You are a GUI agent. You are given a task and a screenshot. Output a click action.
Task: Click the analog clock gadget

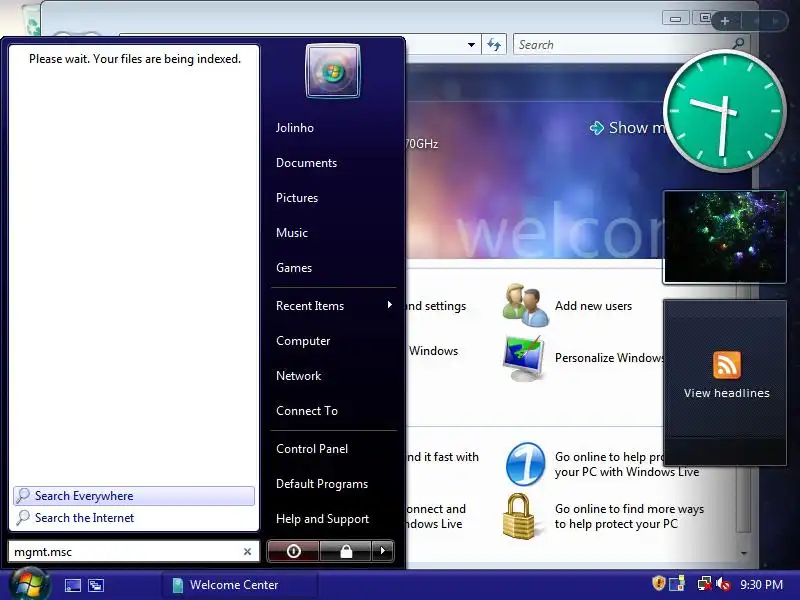(x=724, y=111)
